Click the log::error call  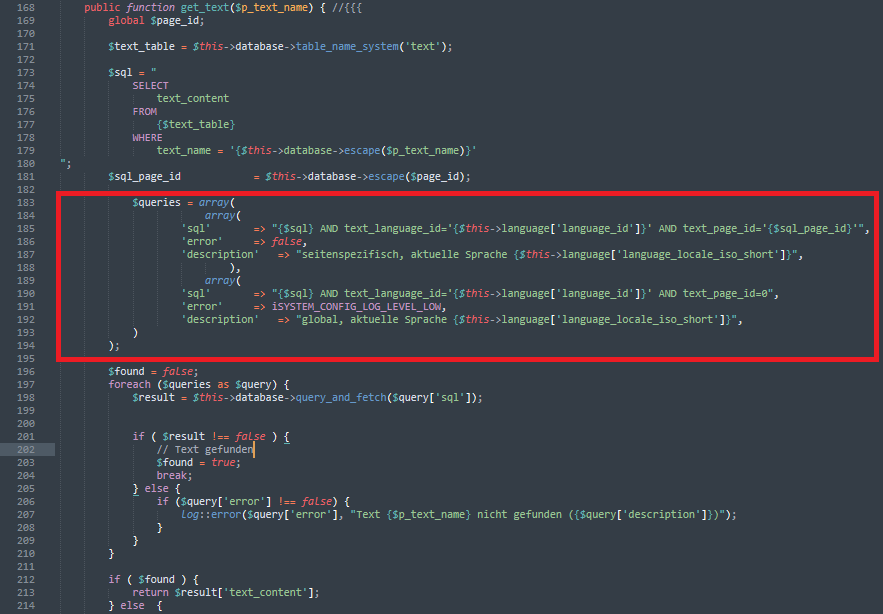(x=216, y=514)
